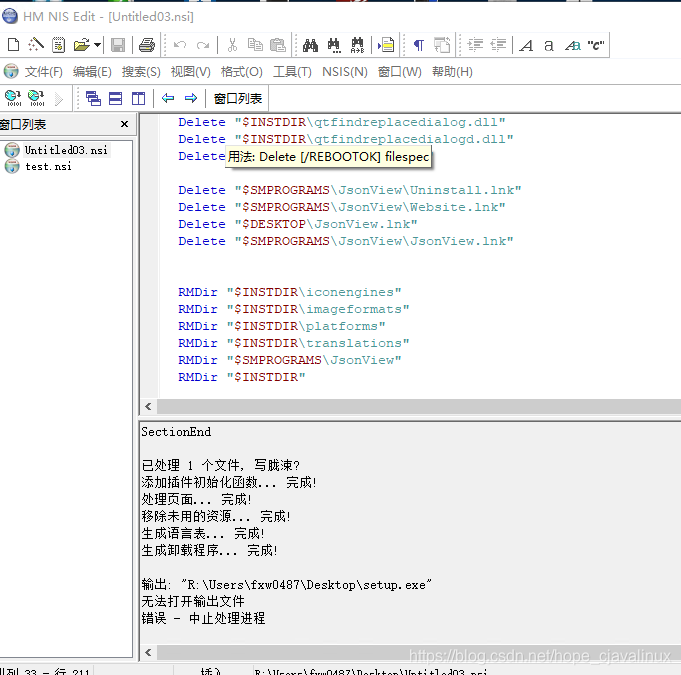Open the 文件(F) menu
681x675 pixels.
click(43, 72)
